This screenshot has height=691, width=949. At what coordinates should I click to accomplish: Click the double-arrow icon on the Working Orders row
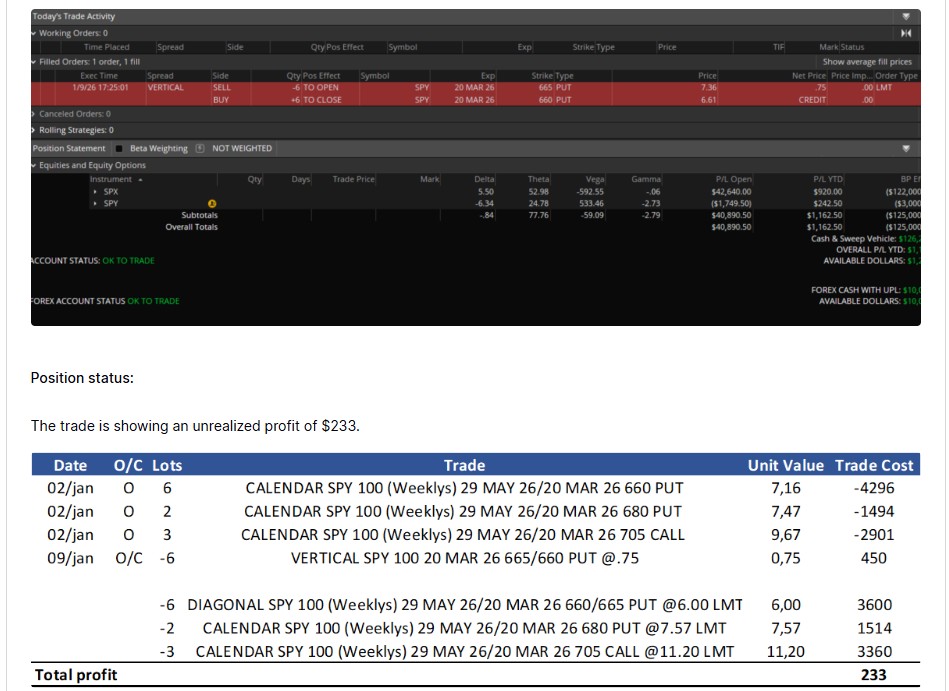(906, 32)
